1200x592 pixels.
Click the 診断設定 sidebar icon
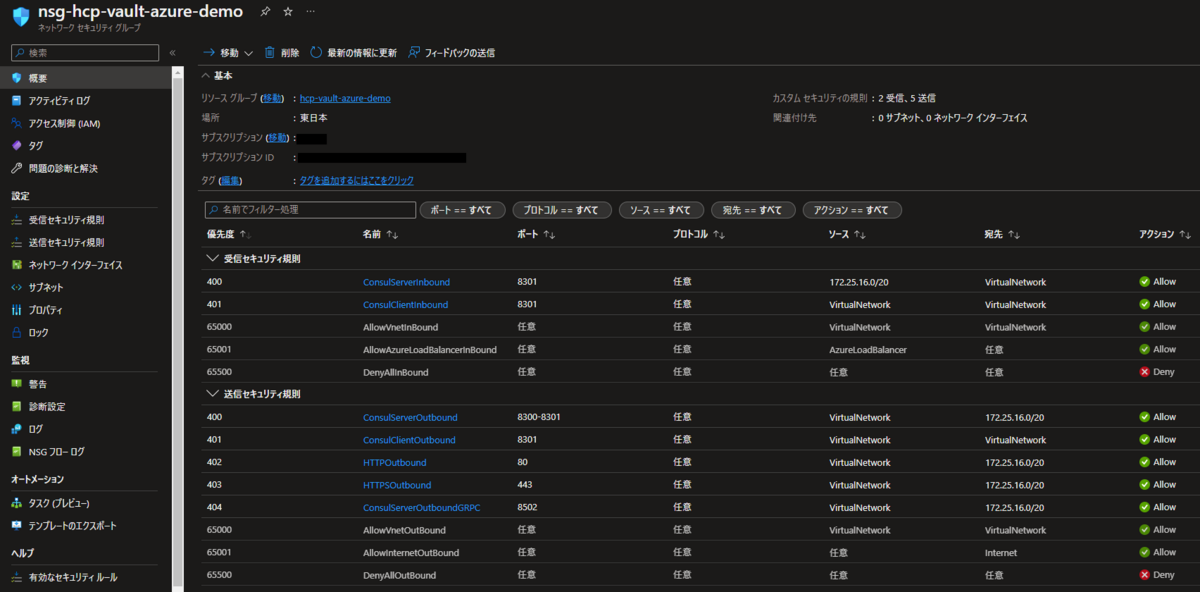(17, 406)
